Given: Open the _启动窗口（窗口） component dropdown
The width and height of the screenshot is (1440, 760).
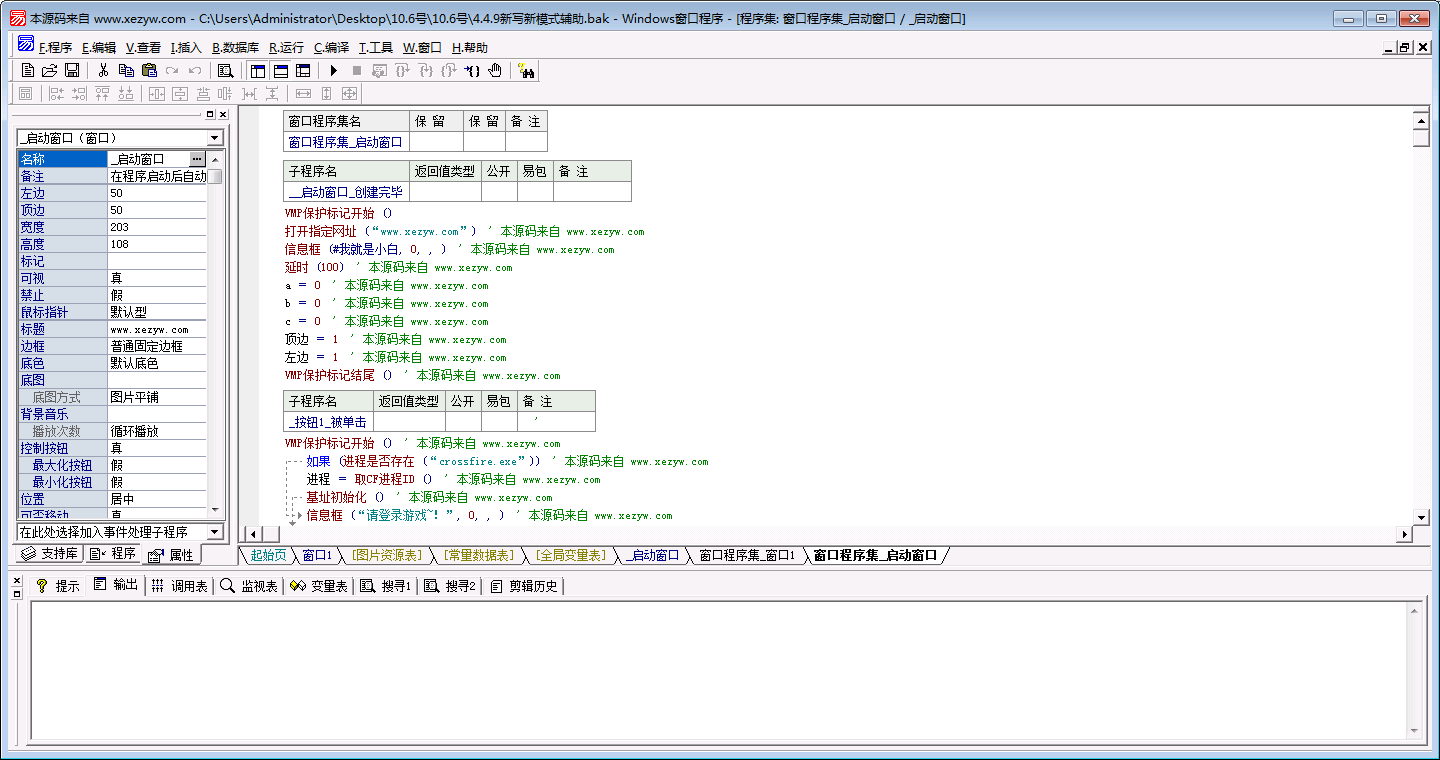Looking at the screenshot, I should [215, 138].
